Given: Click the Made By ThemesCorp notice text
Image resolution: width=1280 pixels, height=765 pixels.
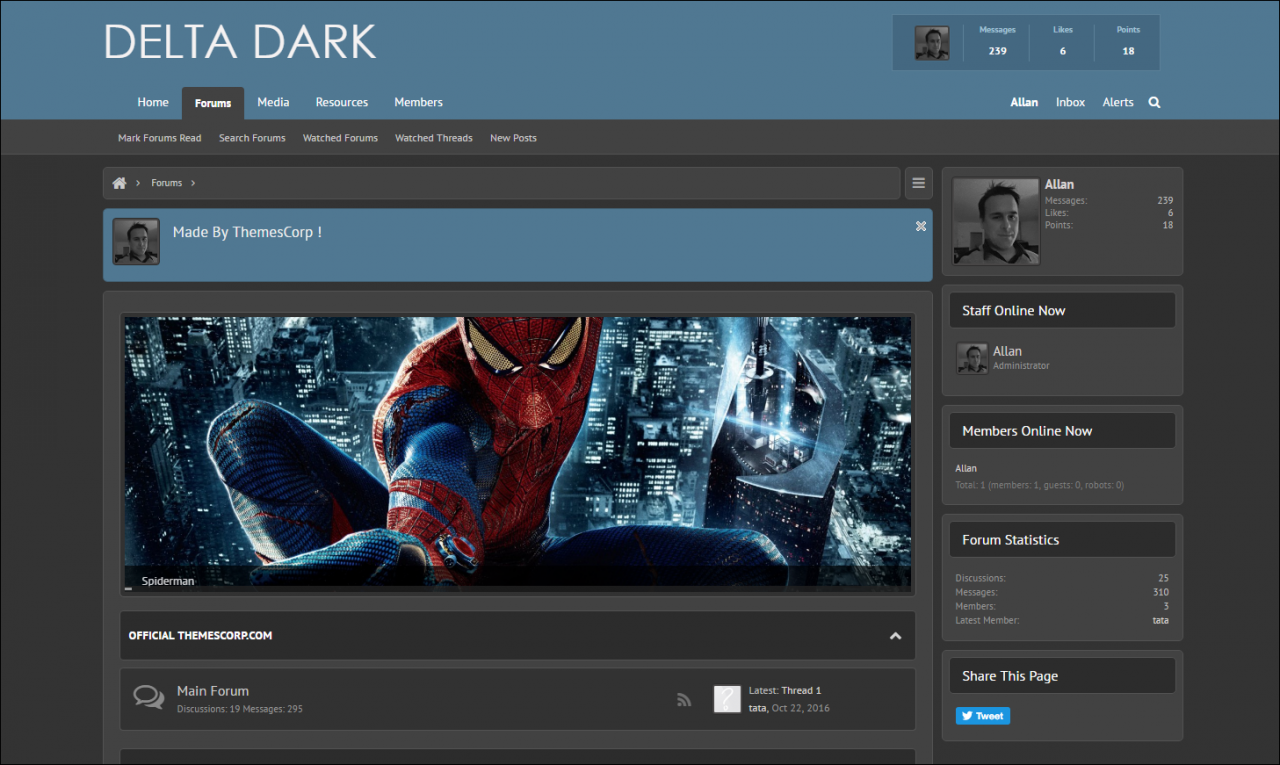Looking at the screenshot, I should [247, 232].
